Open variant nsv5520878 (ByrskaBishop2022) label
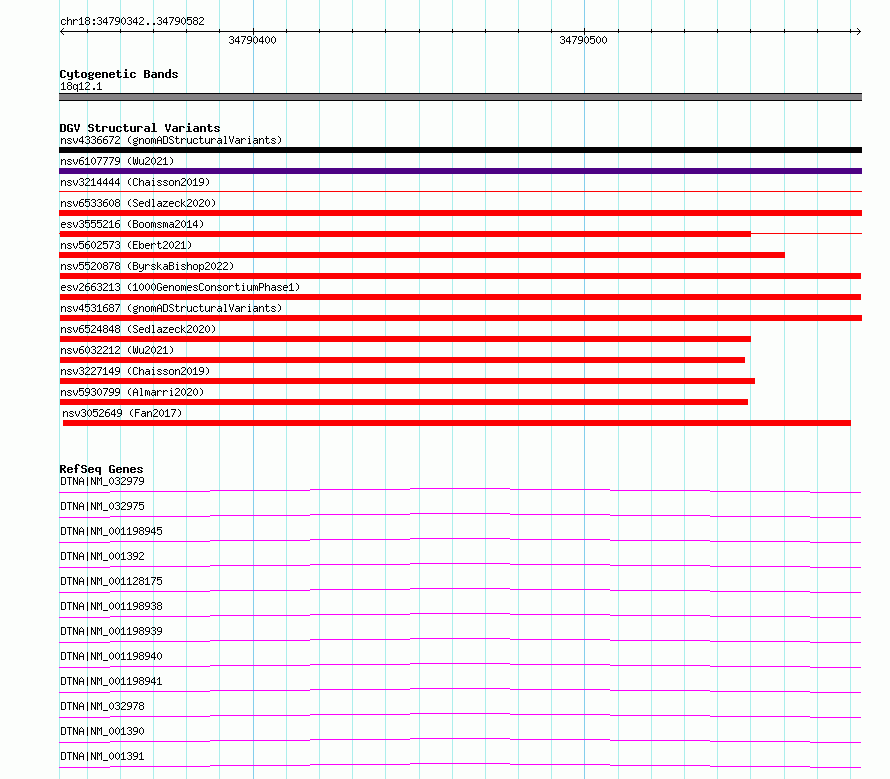 point(147,266)
